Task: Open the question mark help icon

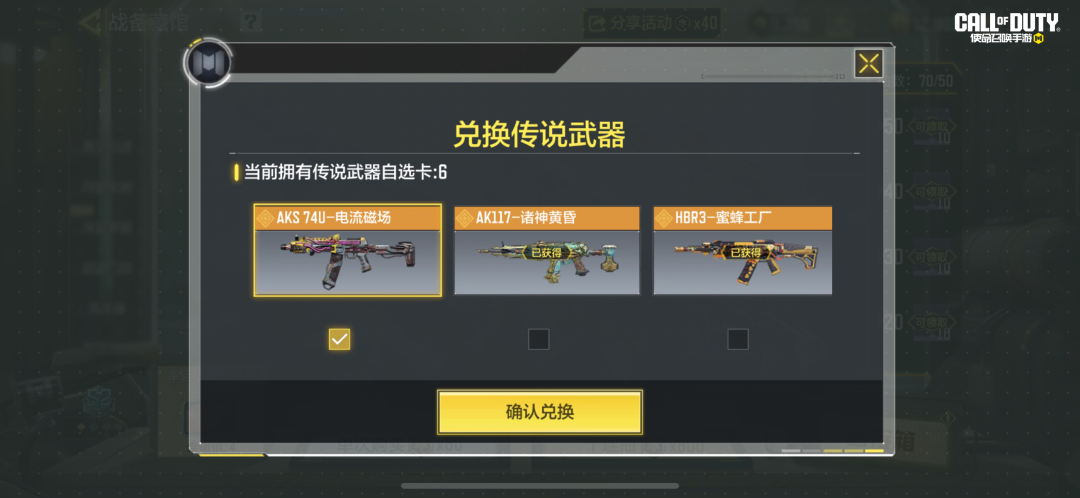Action: pyautogui.click(x=251, y=22)
